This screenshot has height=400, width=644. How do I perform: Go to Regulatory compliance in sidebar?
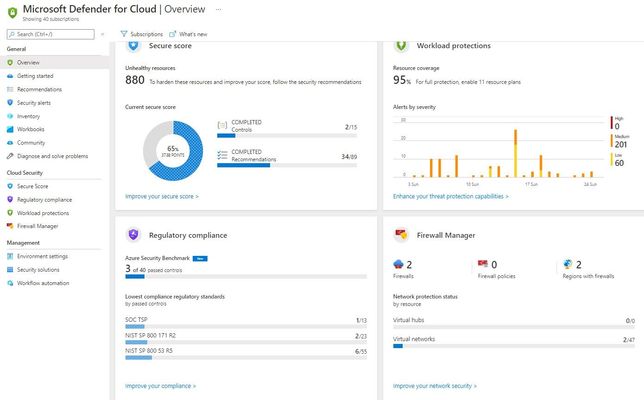tap(44, 200)
